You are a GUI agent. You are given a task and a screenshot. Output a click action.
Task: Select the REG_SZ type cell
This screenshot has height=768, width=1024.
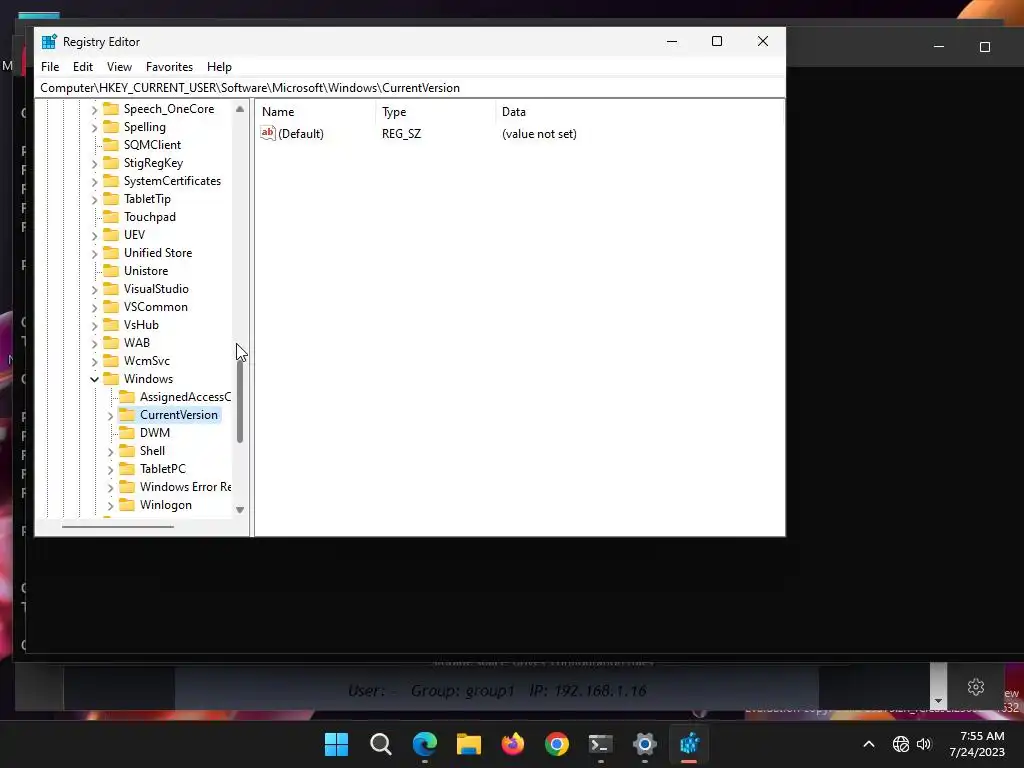point(401,133)
